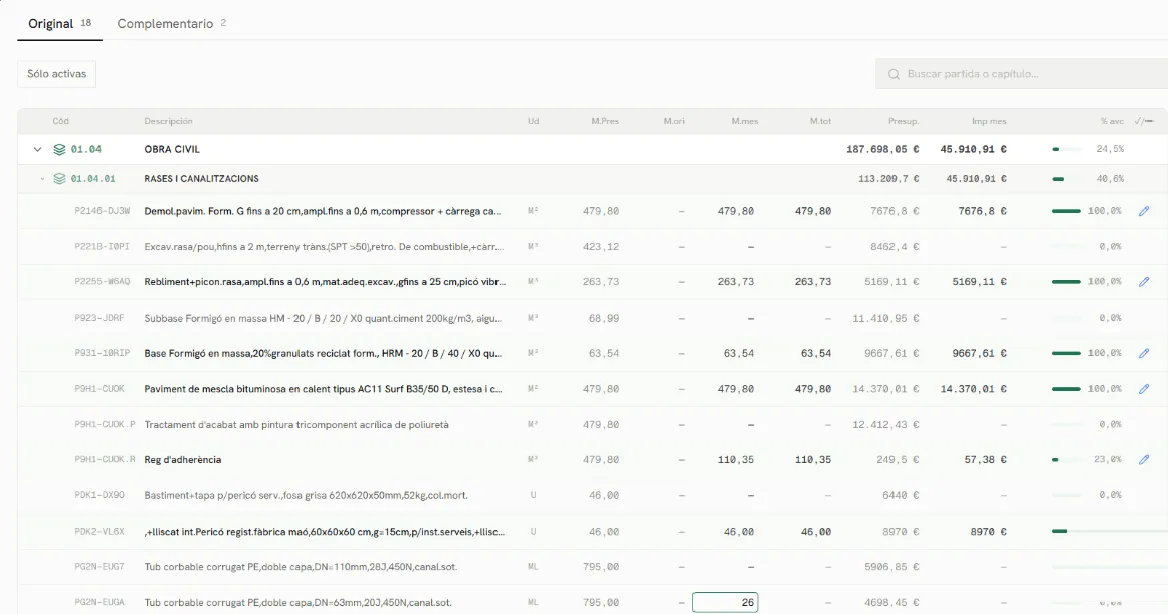The width and height of the screenshot is (1168, 614).
Task: Click the Cód column header
Action: click(60, 121)
